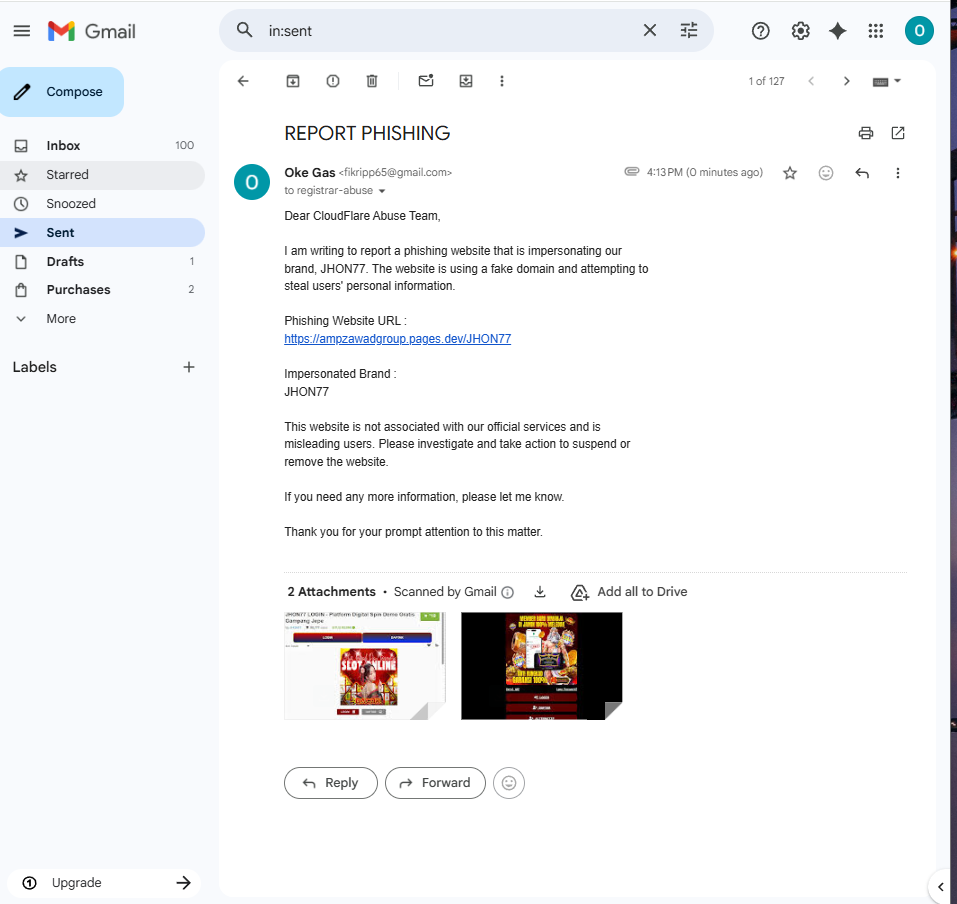Viewport: 957px width, 904px height.
Task: Click the Reply button
Action: pos(331,783)
